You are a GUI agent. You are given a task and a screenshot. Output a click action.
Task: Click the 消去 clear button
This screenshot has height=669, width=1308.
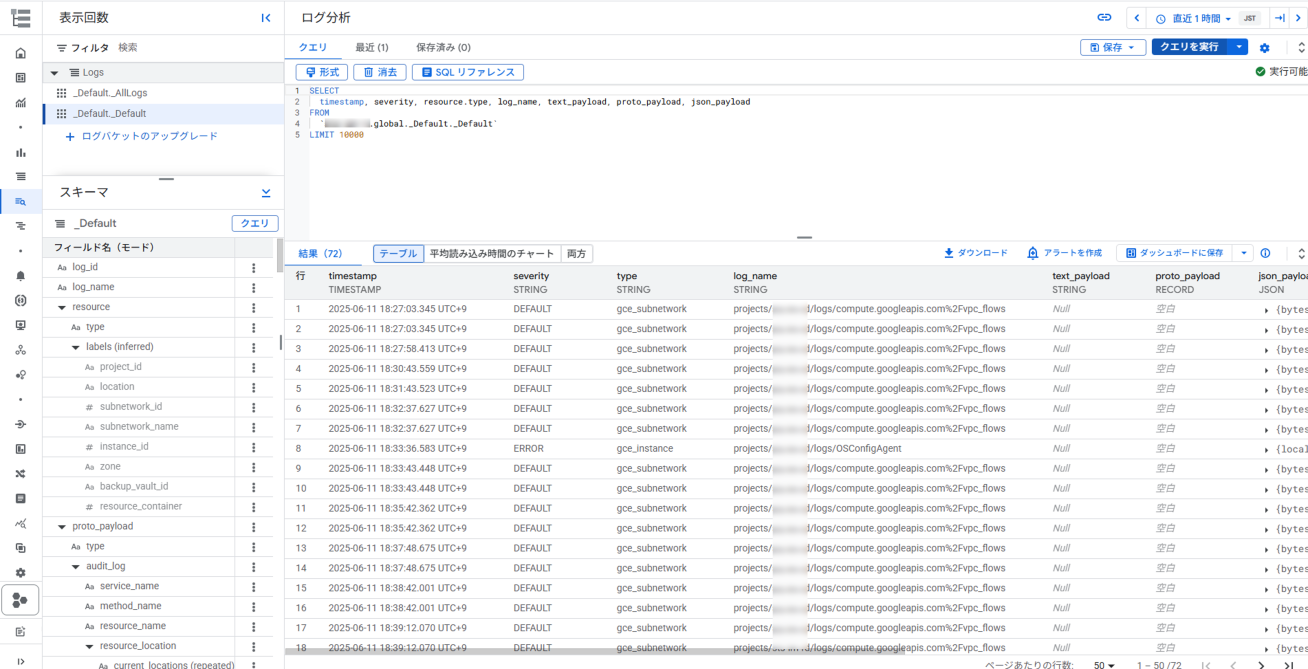(x=380, y=72)
